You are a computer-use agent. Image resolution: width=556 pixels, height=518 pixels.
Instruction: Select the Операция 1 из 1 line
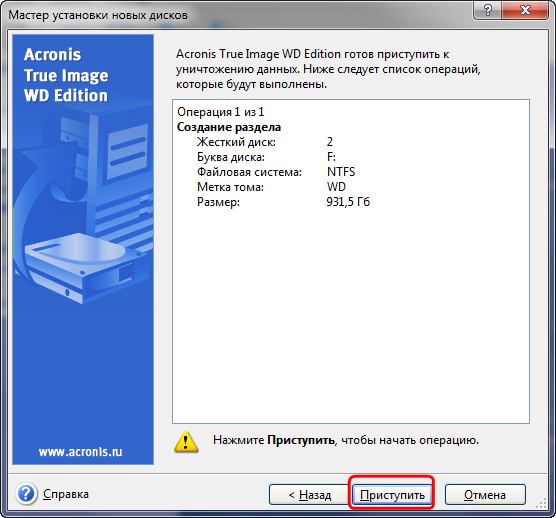tap(221, 112)
